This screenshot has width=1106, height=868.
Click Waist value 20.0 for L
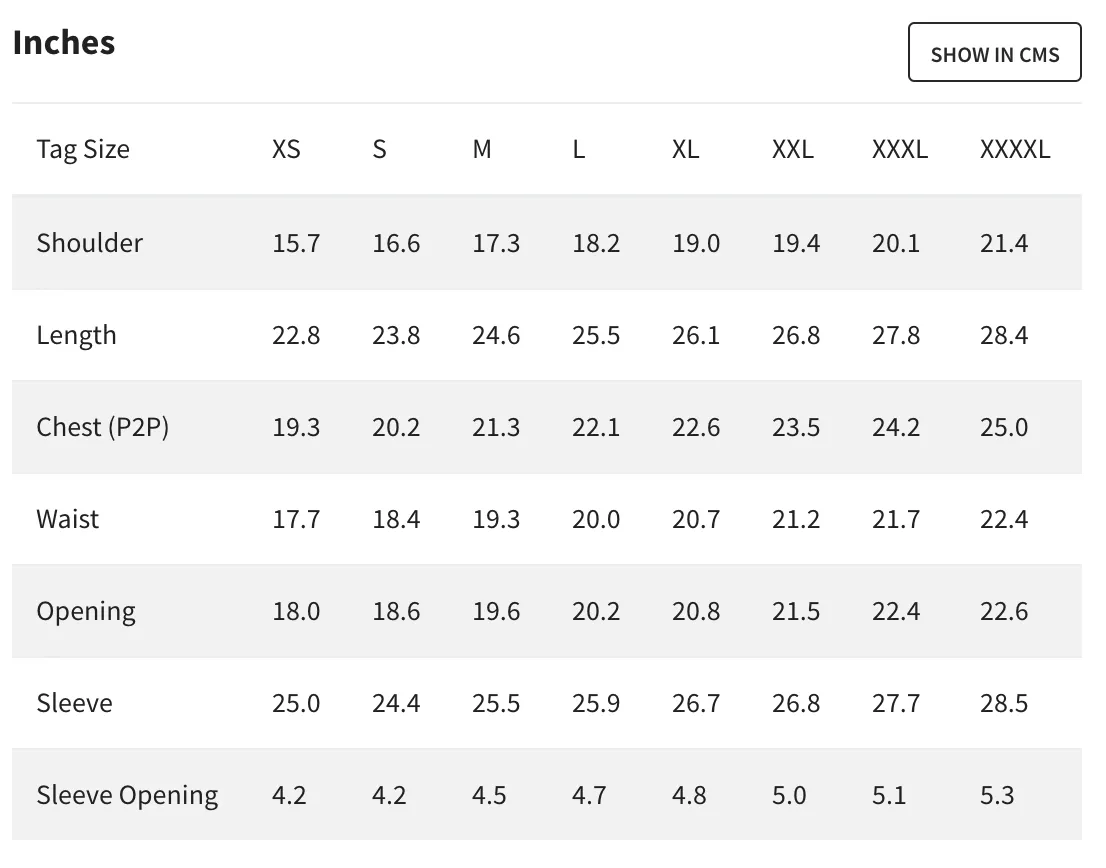596,520
